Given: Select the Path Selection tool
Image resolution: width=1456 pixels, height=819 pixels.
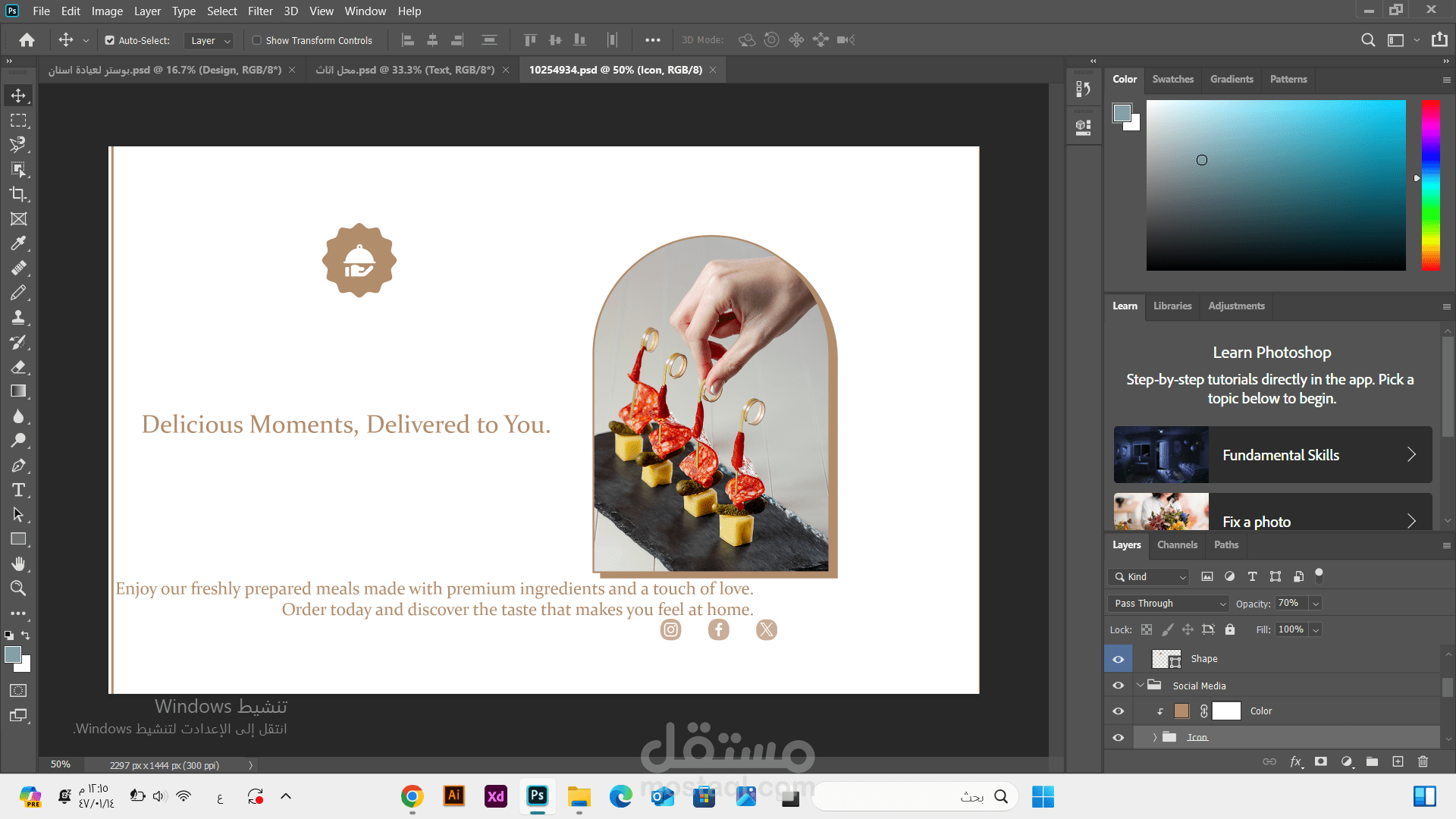Looking at the screenshot, I should [x=18, y=515].
